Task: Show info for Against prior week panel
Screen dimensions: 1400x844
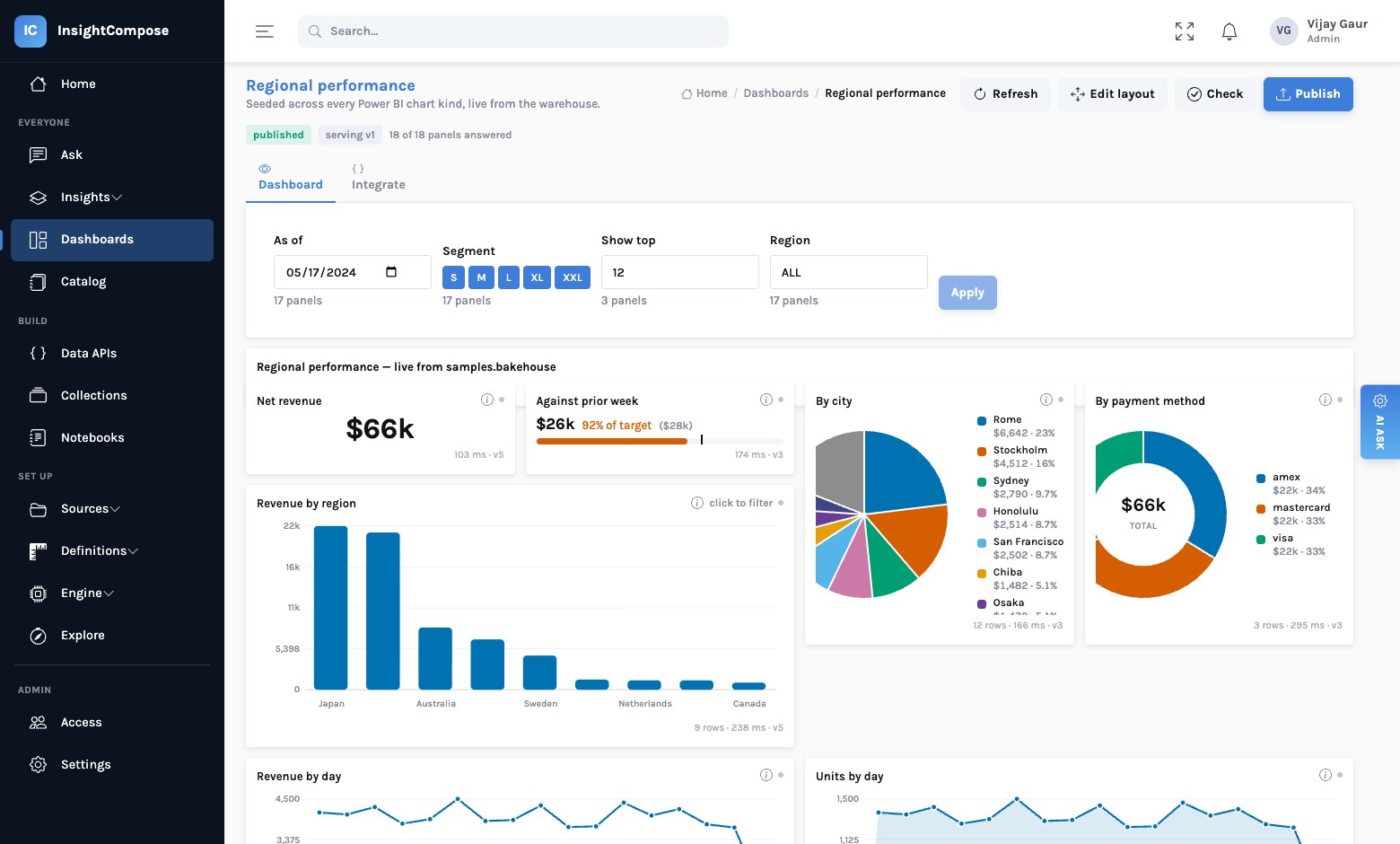Action: point(766,400)
